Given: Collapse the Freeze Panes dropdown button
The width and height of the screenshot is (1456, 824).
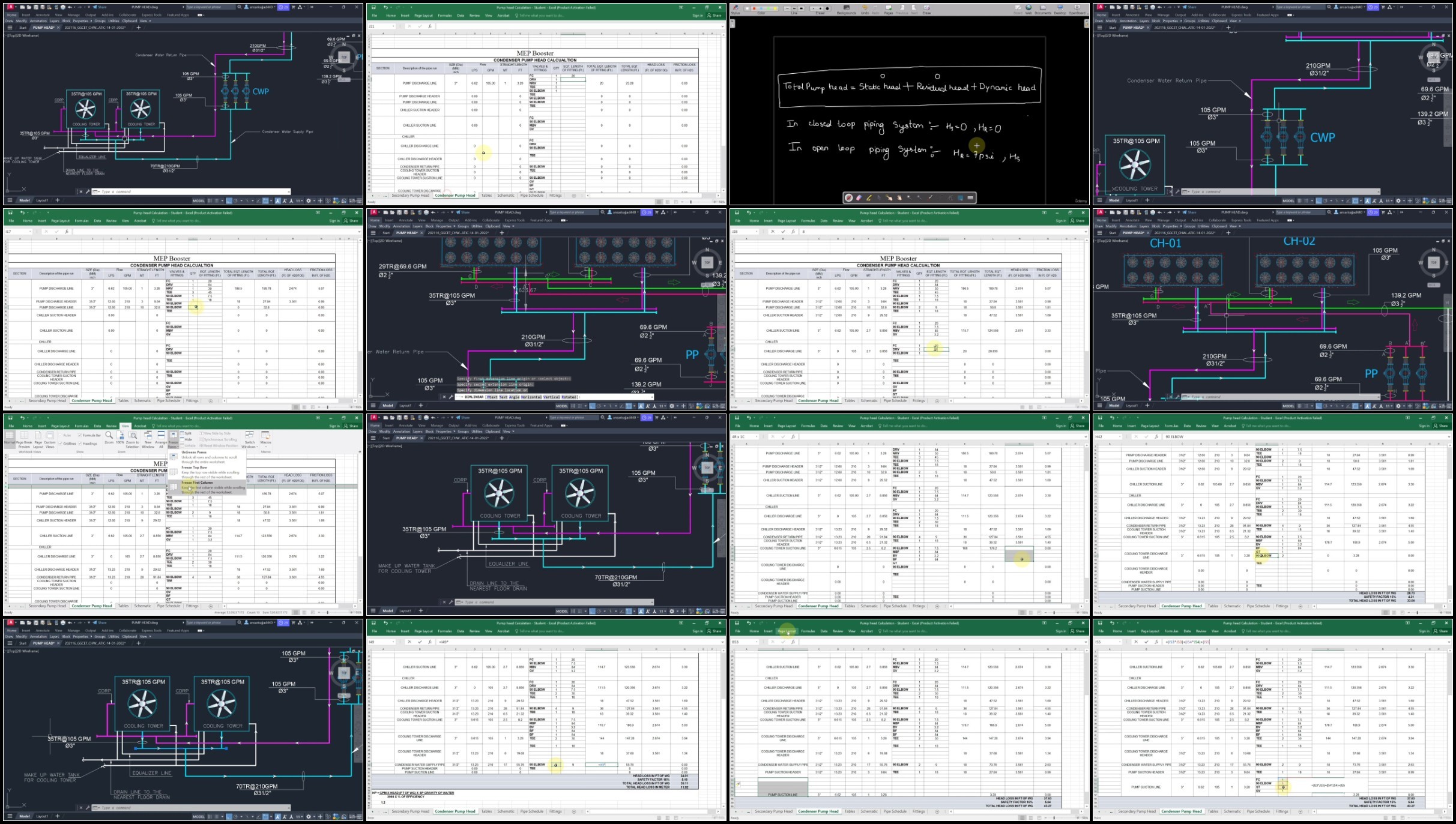Looking at the screenshot, I should click(173, 439).
